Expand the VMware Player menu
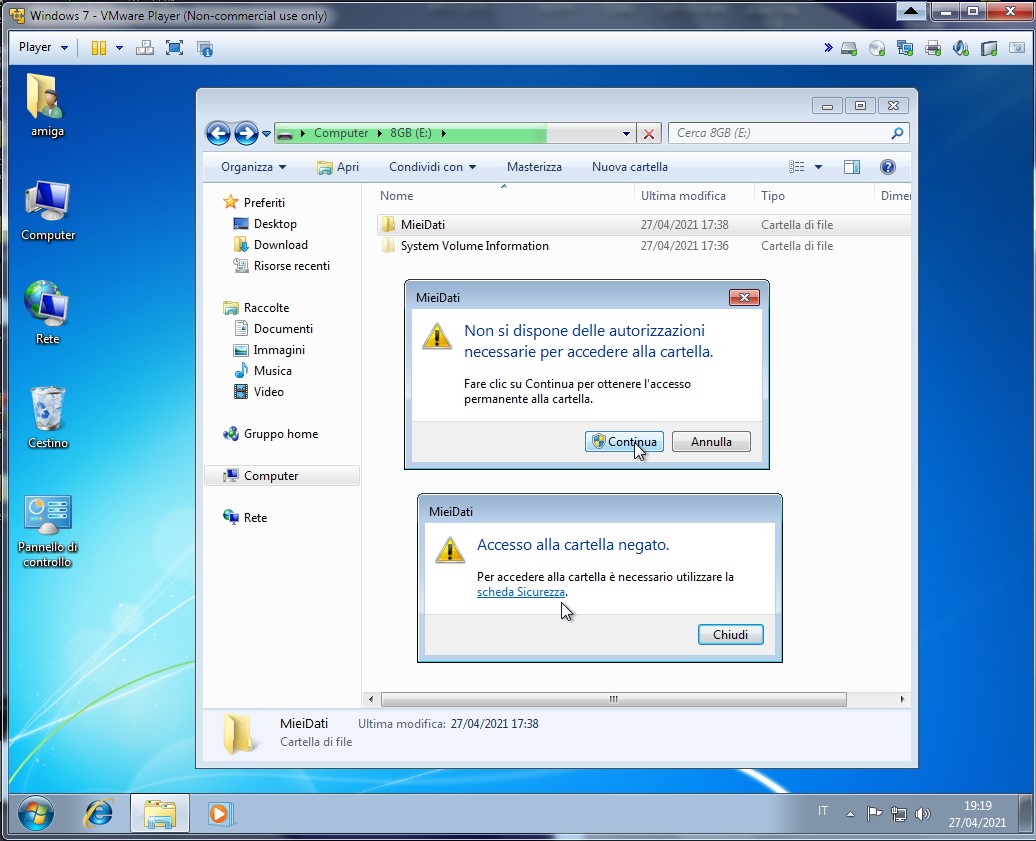Viewport: 1036px width, 841px height. tap(43, 47)
